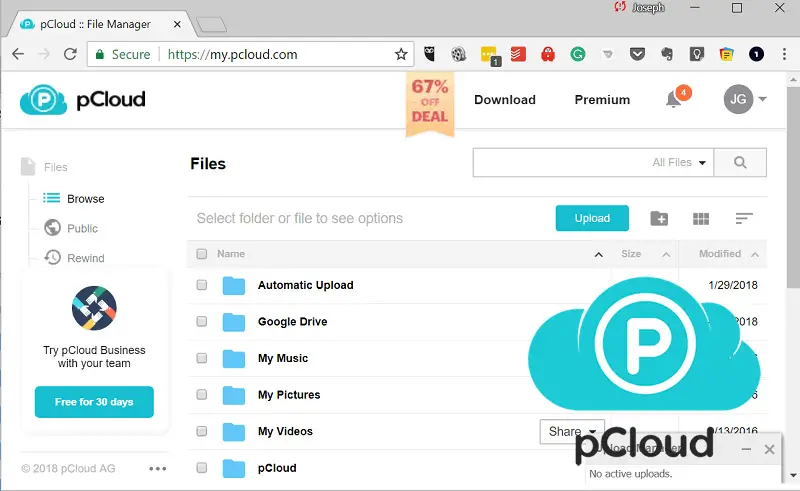Screen dimensions: 800x491
Task: Open the Google Drive folder name
Action: (292, 322)
